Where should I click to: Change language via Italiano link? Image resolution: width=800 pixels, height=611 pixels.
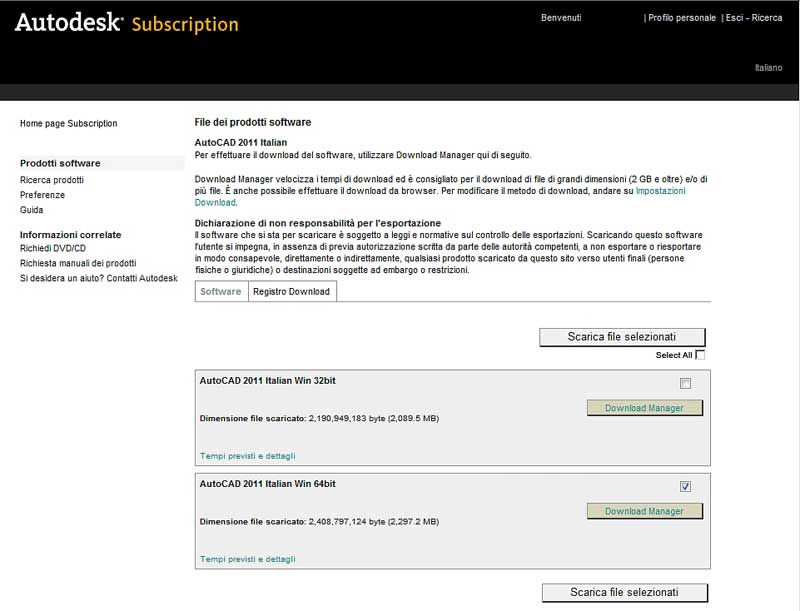[768, 68]
